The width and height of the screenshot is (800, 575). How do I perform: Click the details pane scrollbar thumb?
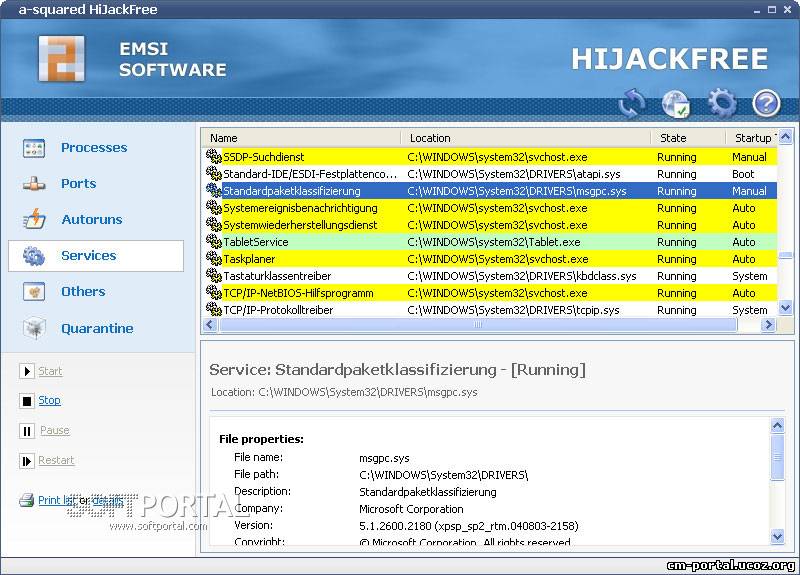coord(777,457)
